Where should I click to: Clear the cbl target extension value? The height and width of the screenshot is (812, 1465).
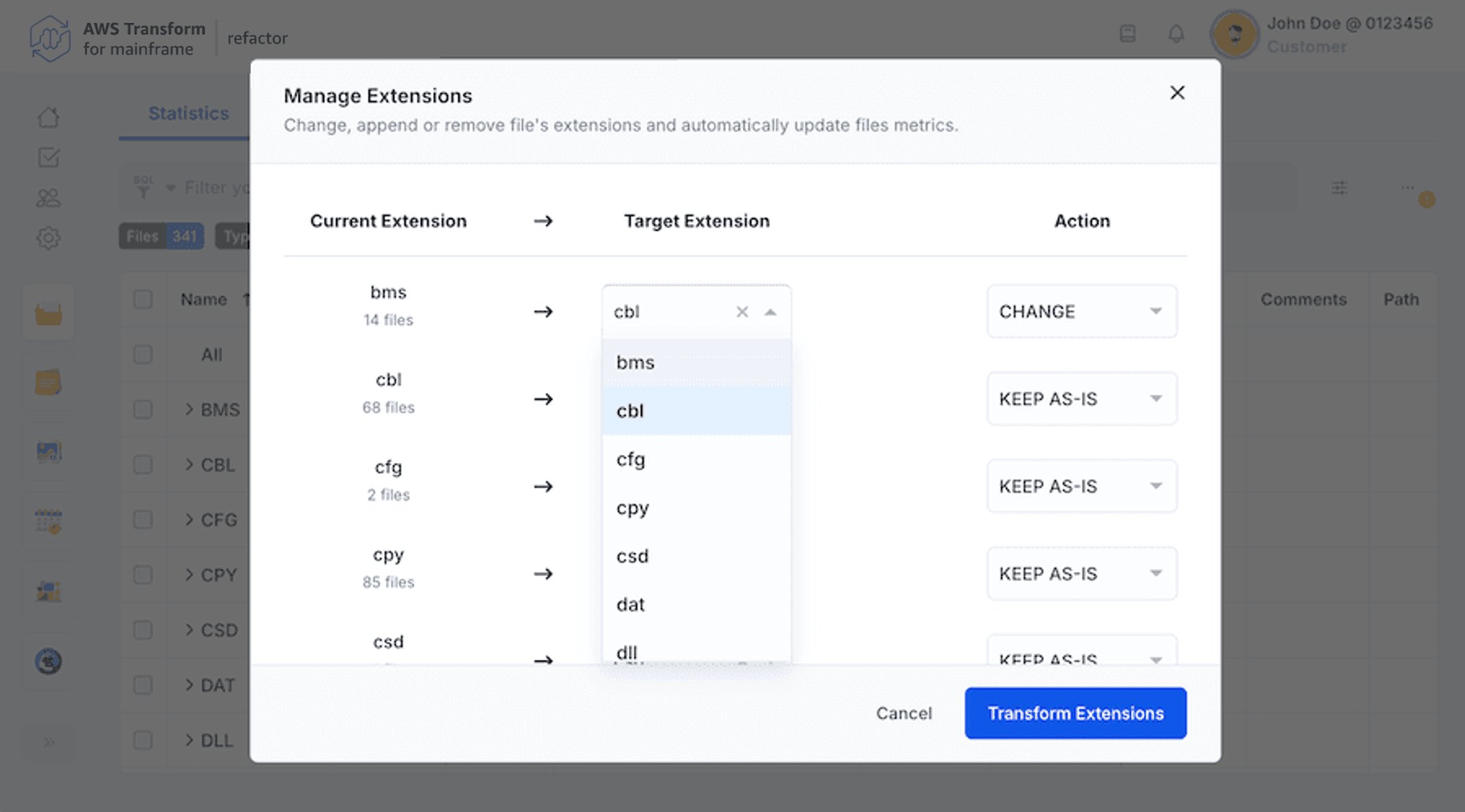(742, 312)
